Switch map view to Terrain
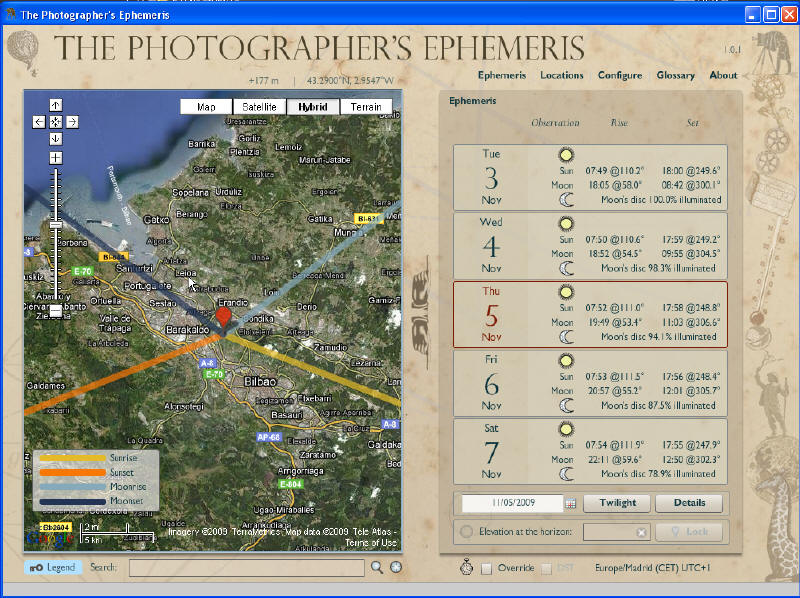 (366, 107)
